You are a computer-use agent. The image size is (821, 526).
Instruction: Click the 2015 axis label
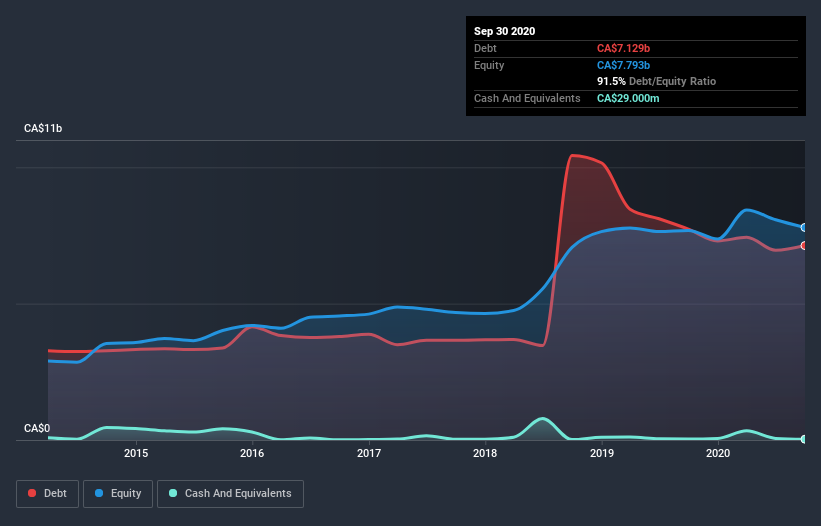coord(136,453)
